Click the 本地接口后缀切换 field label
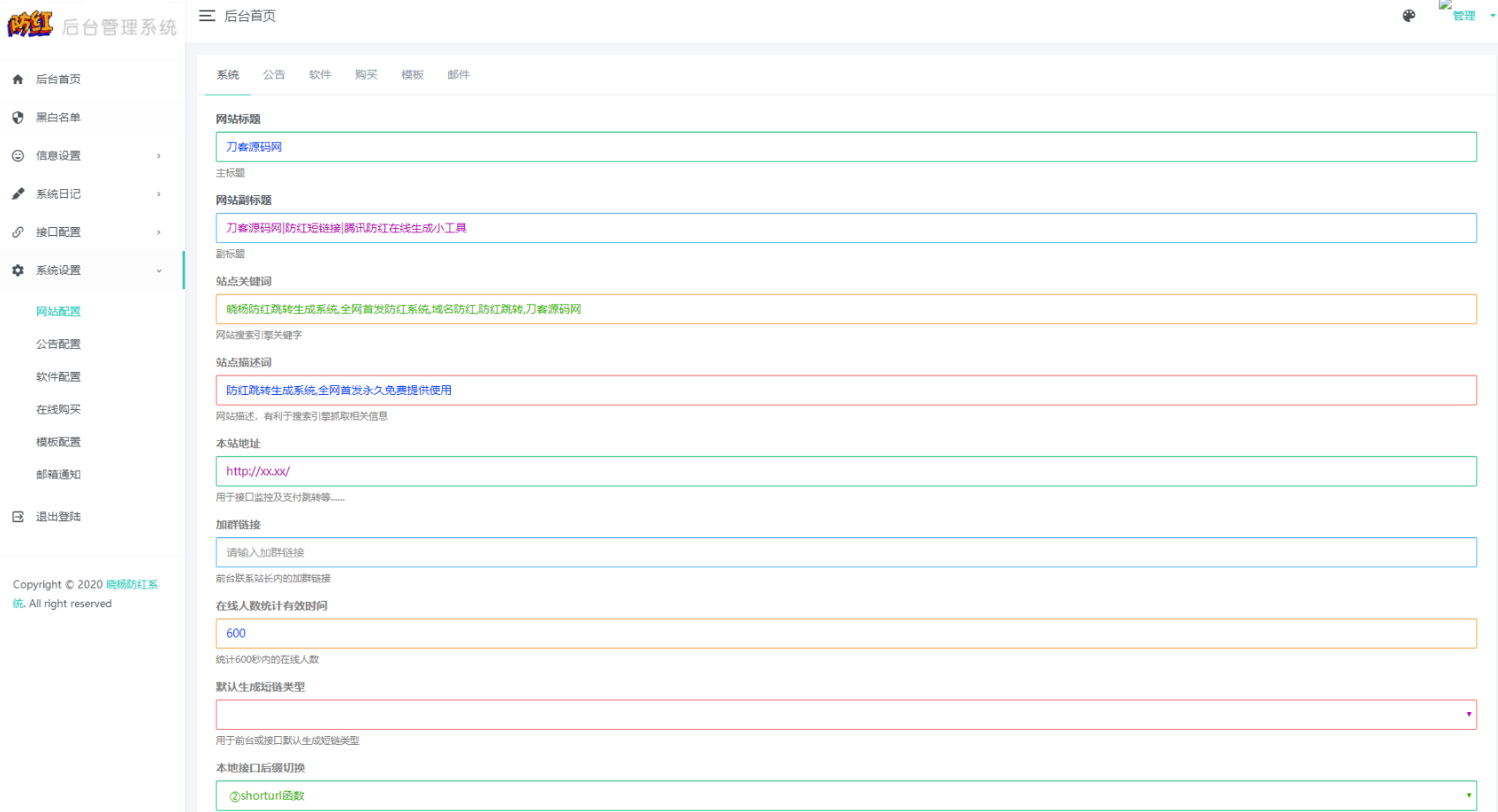1498x812 pixels. (260, 769)
